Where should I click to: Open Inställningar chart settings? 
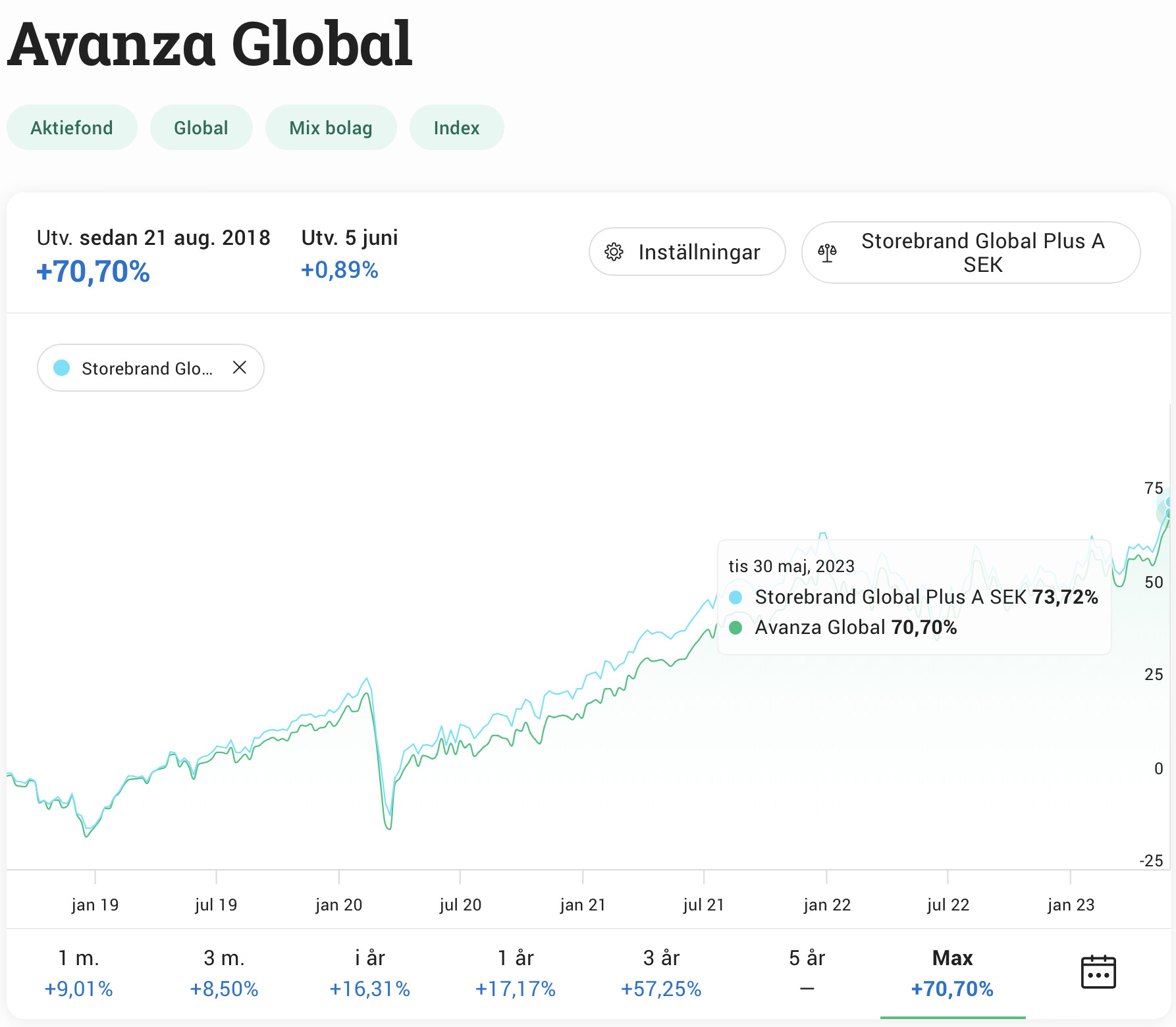click(x=687, y=252)
